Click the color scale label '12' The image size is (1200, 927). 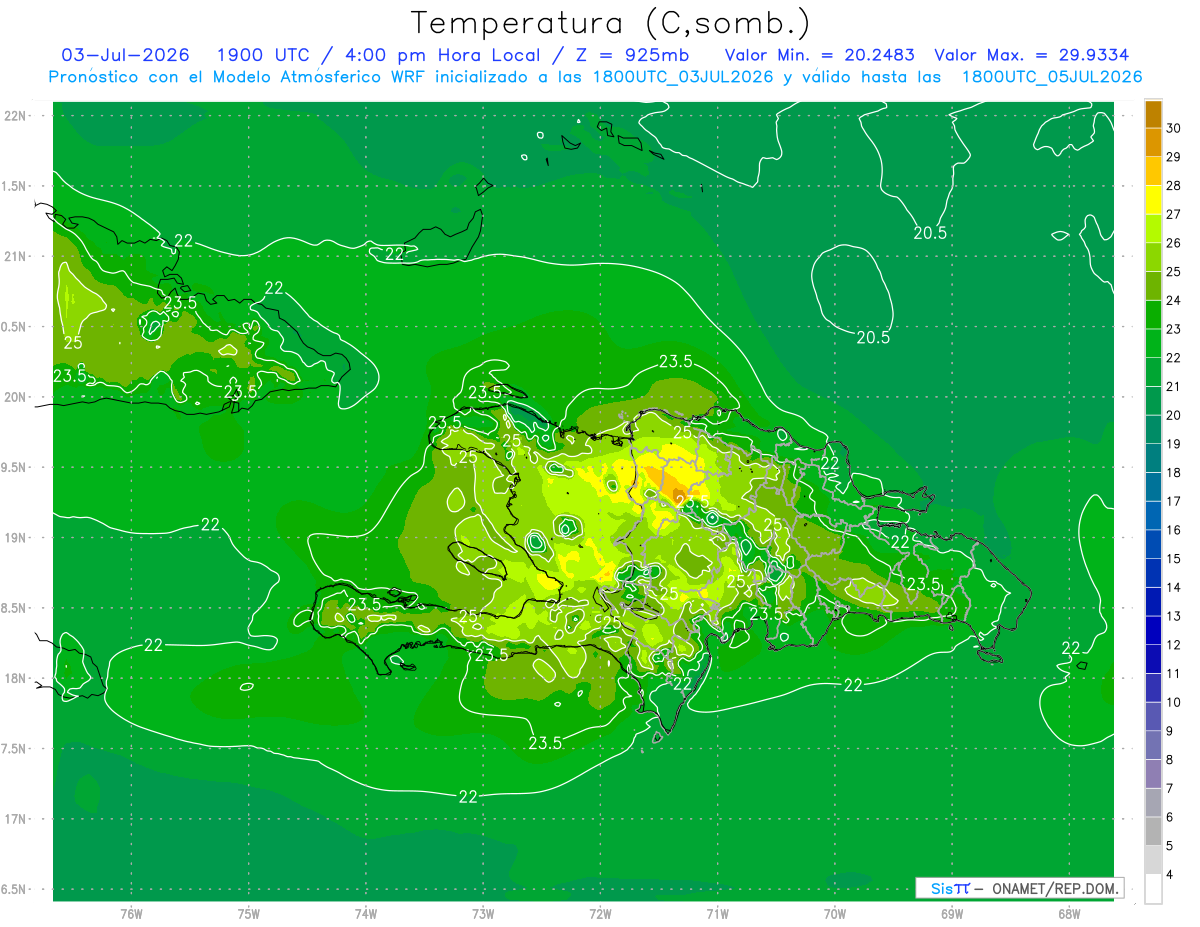click(1174, 645)
